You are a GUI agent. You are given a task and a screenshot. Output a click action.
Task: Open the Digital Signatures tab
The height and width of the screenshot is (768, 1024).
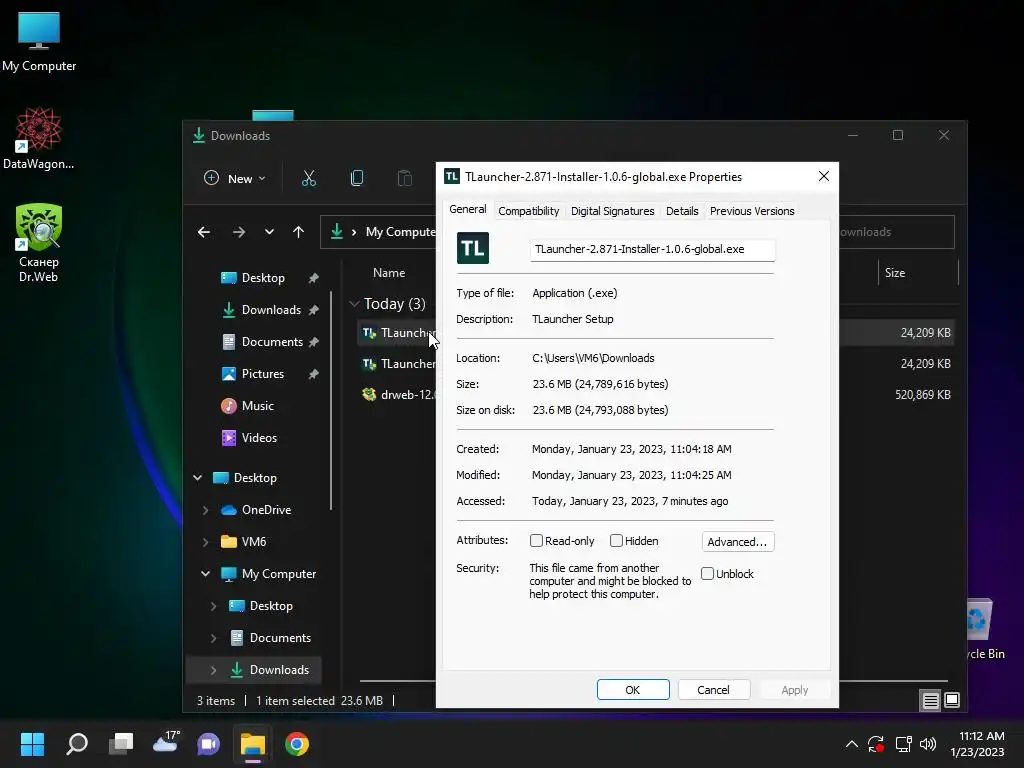(612, 211)
